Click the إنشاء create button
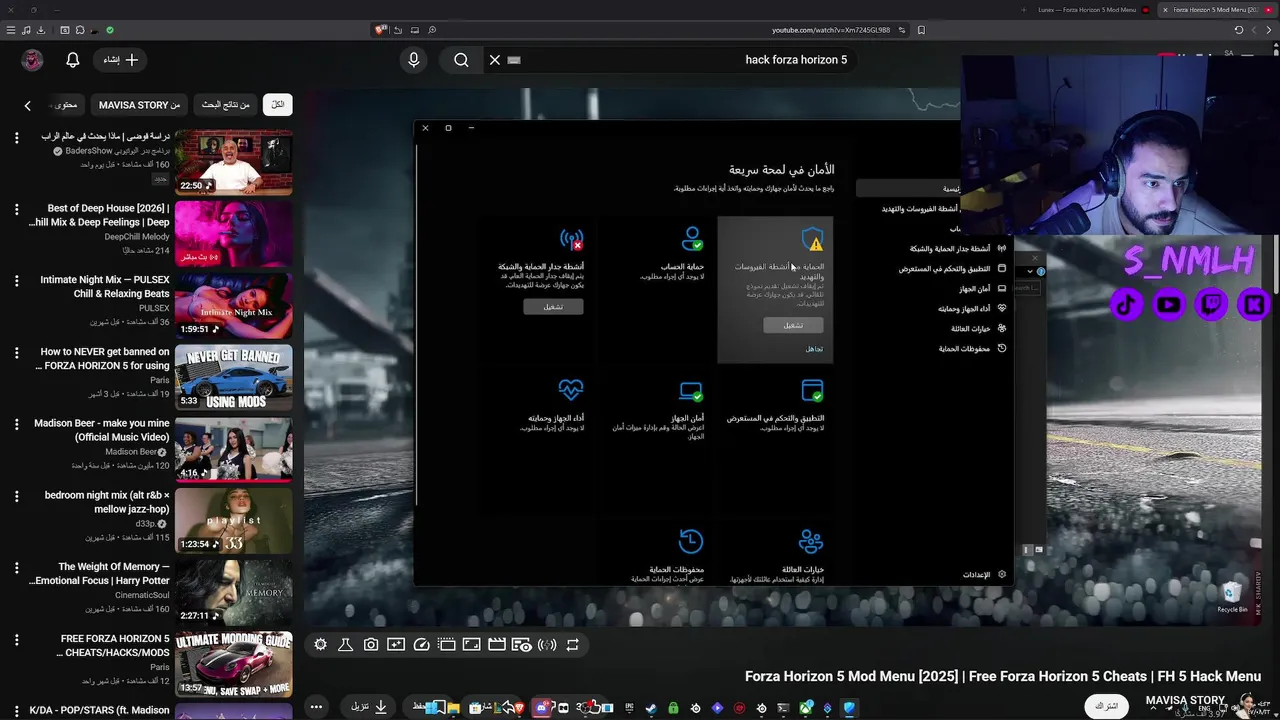 click(x=121, y=60)
